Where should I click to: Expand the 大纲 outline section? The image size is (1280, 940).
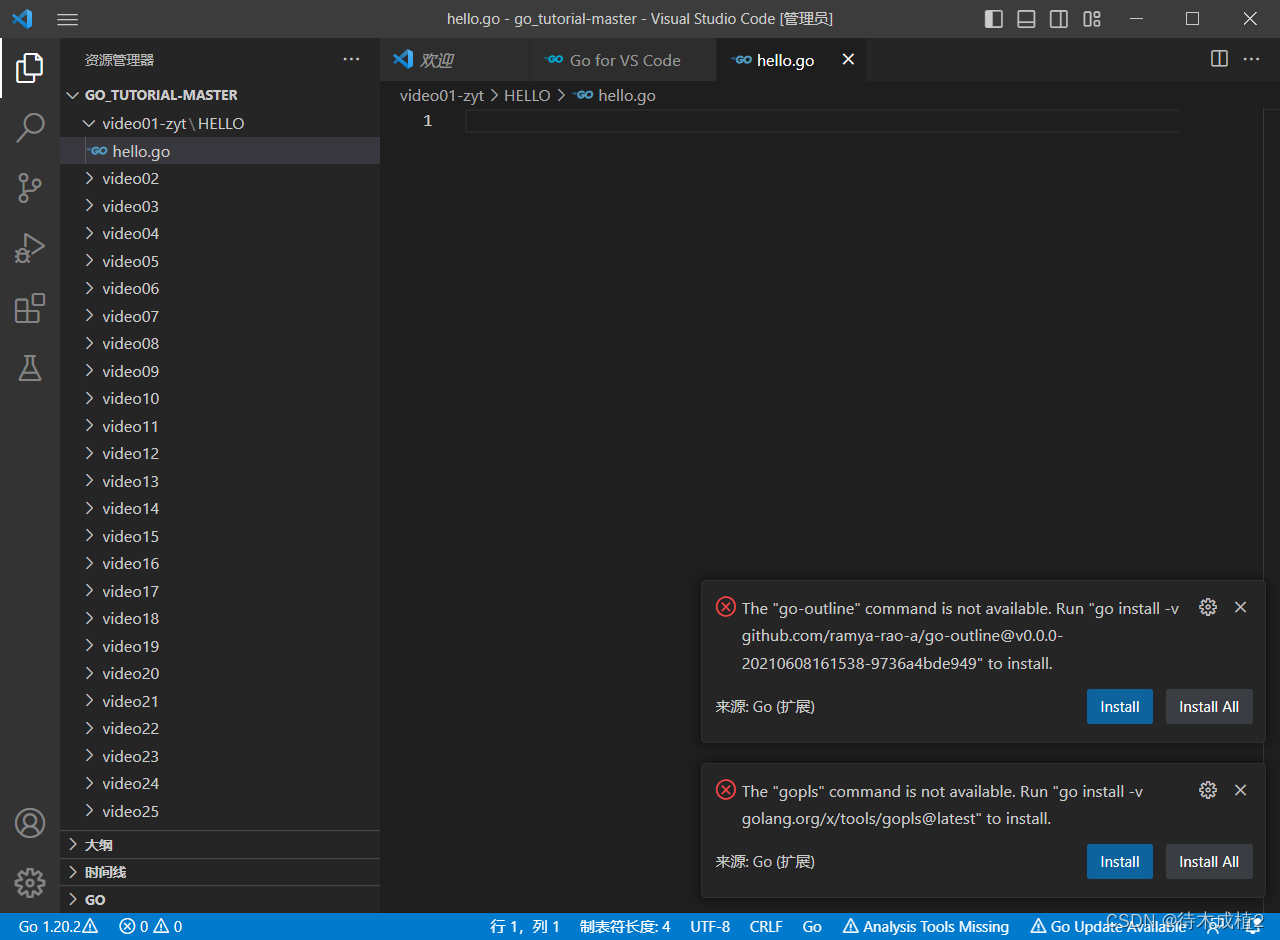click(220, 845)
